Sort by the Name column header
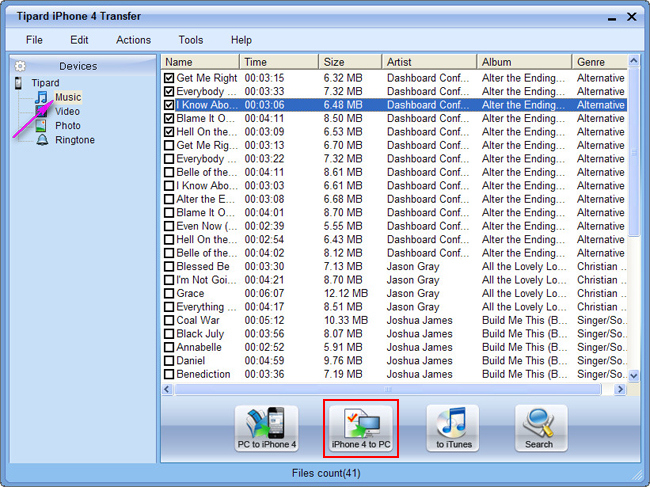 click(x=200, y=62)
